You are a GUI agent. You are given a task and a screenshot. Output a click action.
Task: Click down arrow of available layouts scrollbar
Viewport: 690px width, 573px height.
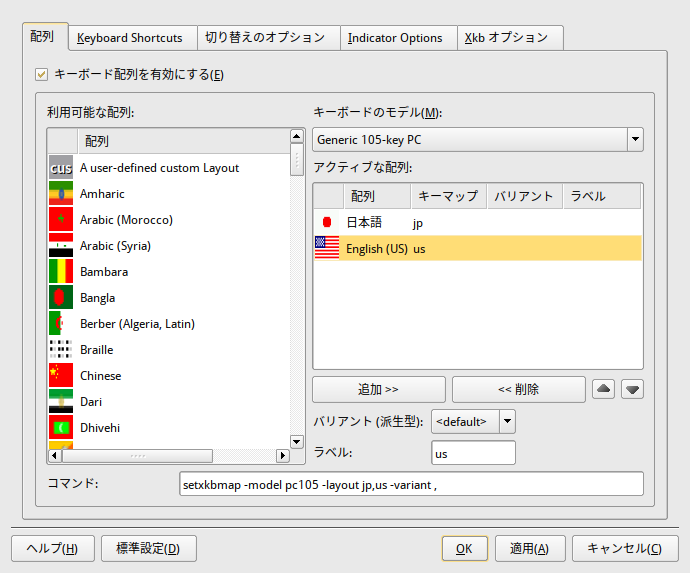tap(297, 441)
